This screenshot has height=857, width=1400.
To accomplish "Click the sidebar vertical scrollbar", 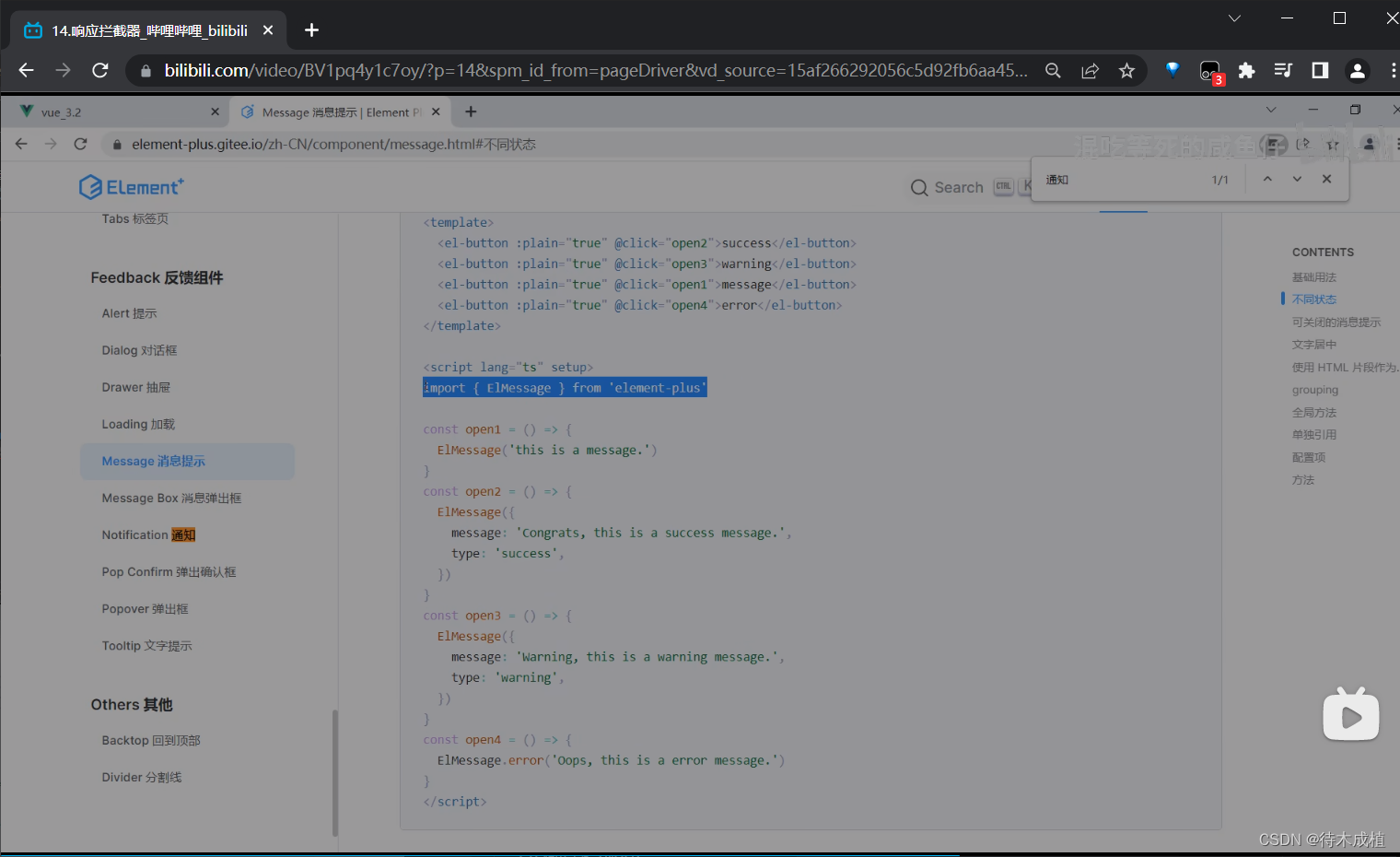I will point(334,772).
